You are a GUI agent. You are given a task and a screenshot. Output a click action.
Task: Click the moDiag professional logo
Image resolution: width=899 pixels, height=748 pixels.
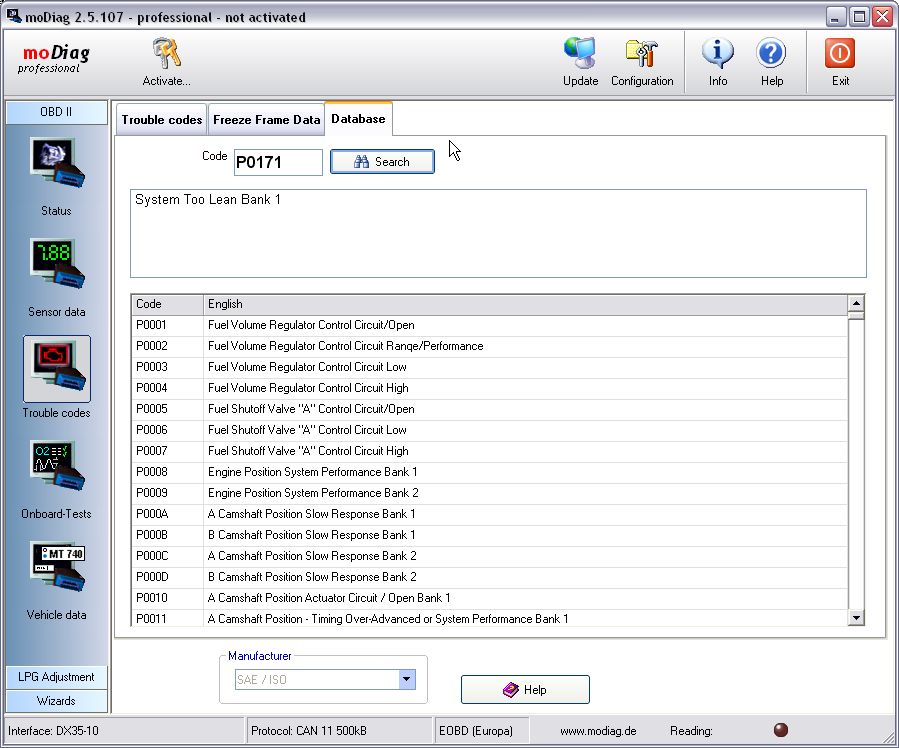click(x=53, y=59)
